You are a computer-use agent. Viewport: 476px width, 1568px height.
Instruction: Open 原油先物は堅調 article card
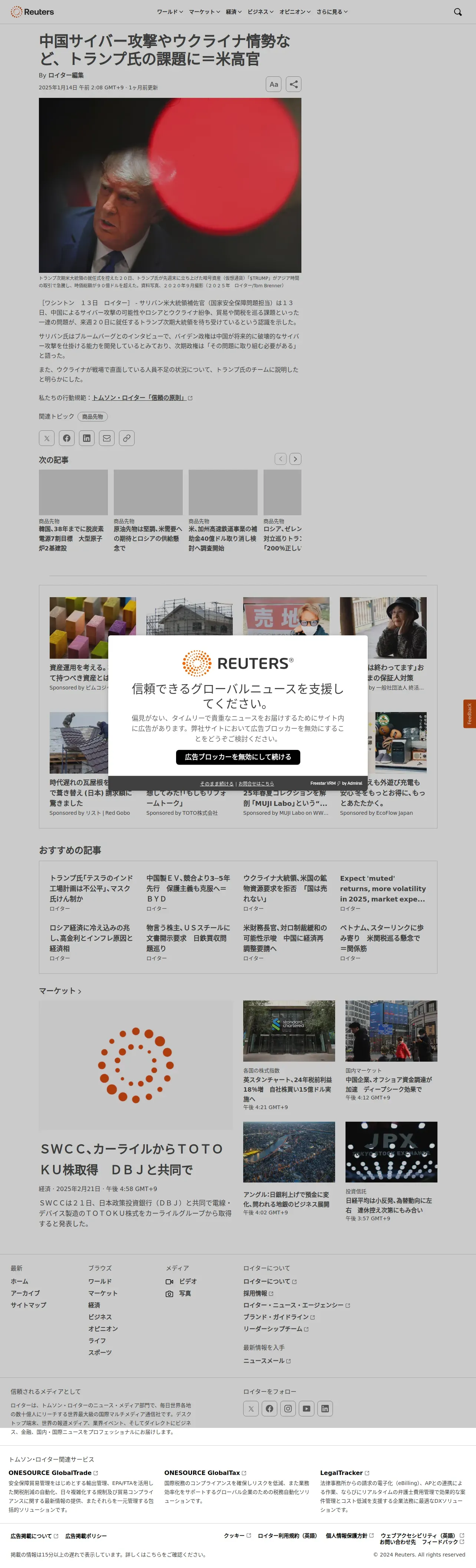pos(148,511)
